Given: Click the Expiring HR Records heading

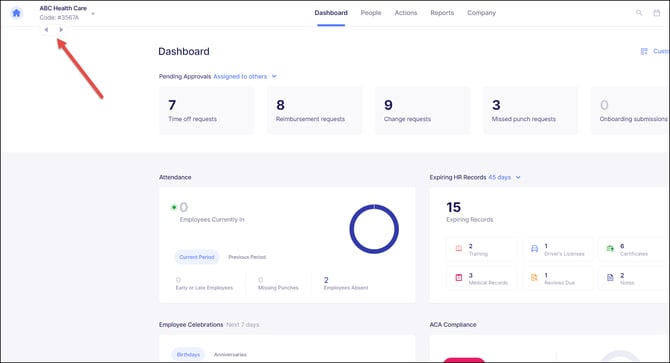Looking at the screenshot, I should [458, 177].
